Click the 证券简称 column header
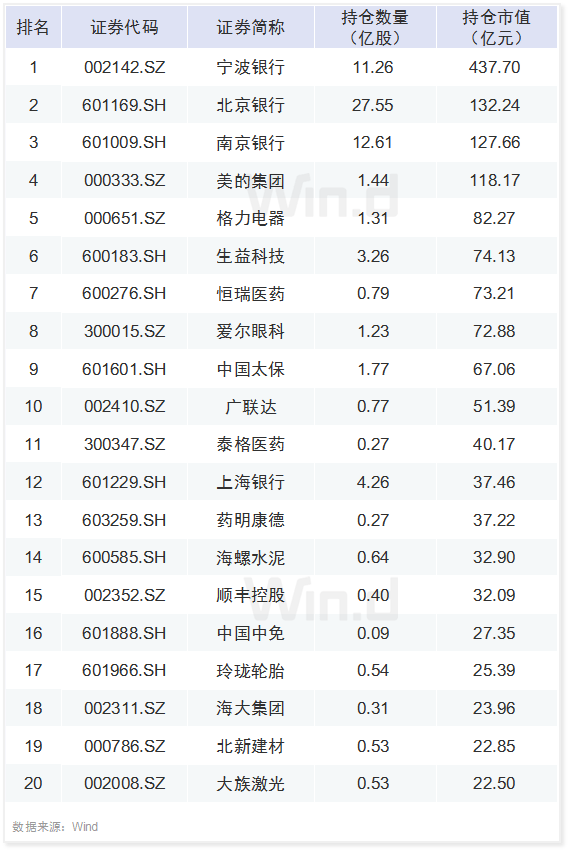Viewport: 570px width, 852px height. click(x=250, y=27)
